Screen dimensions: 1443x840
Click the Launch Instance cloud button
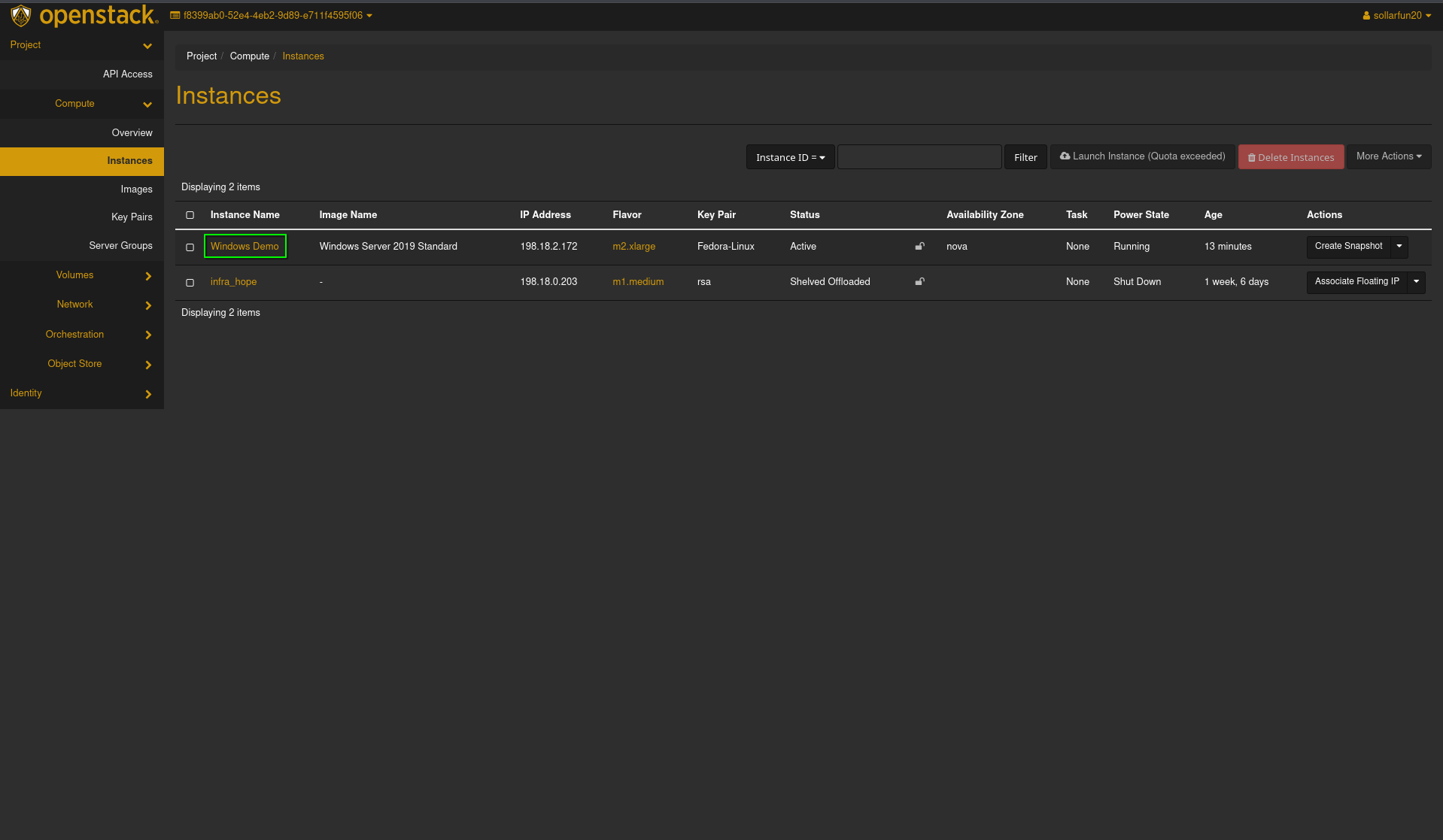click(x=1142, y=156)
